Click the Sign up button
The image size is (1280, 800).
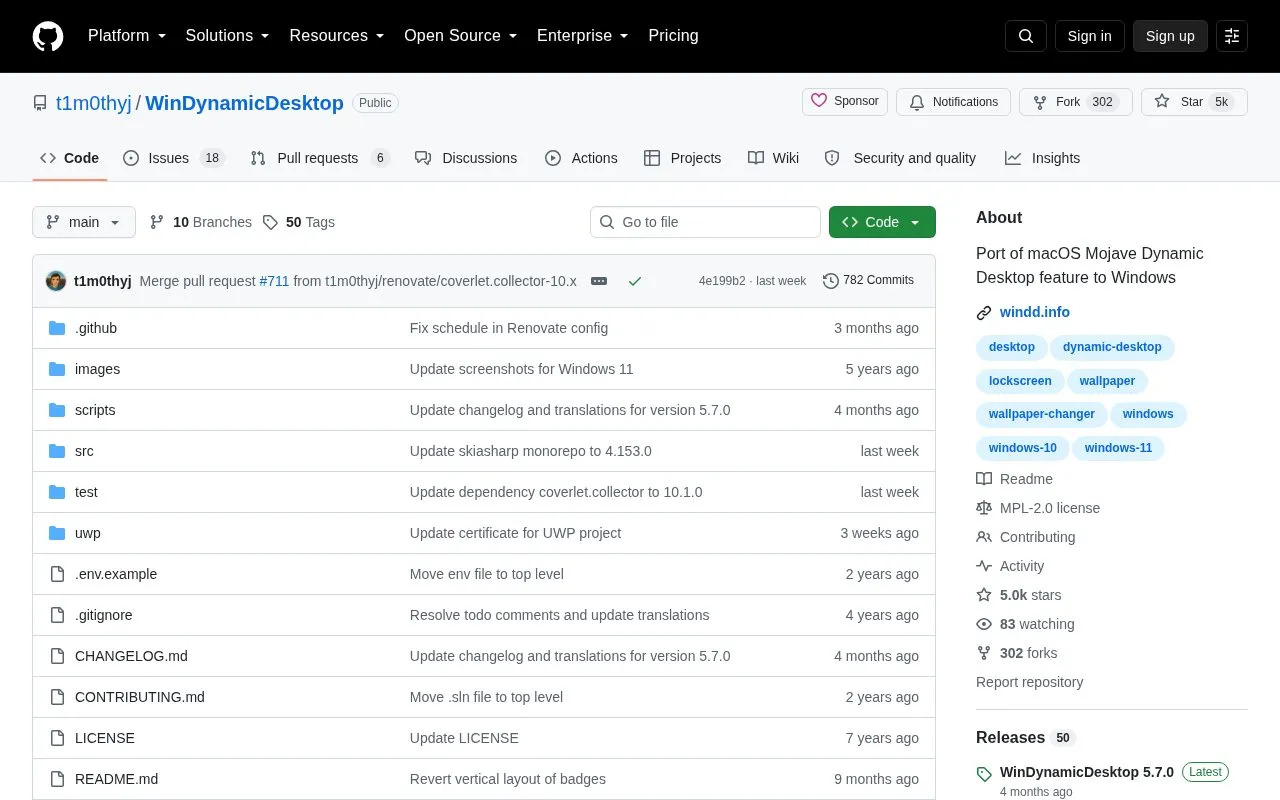click(x=1170, y=36)
